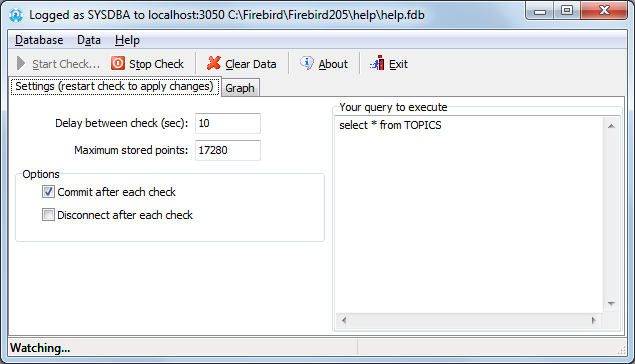Enable Disconnect after each check
Viewport: 635px width, 364px height.
click(x=48, y=215)
